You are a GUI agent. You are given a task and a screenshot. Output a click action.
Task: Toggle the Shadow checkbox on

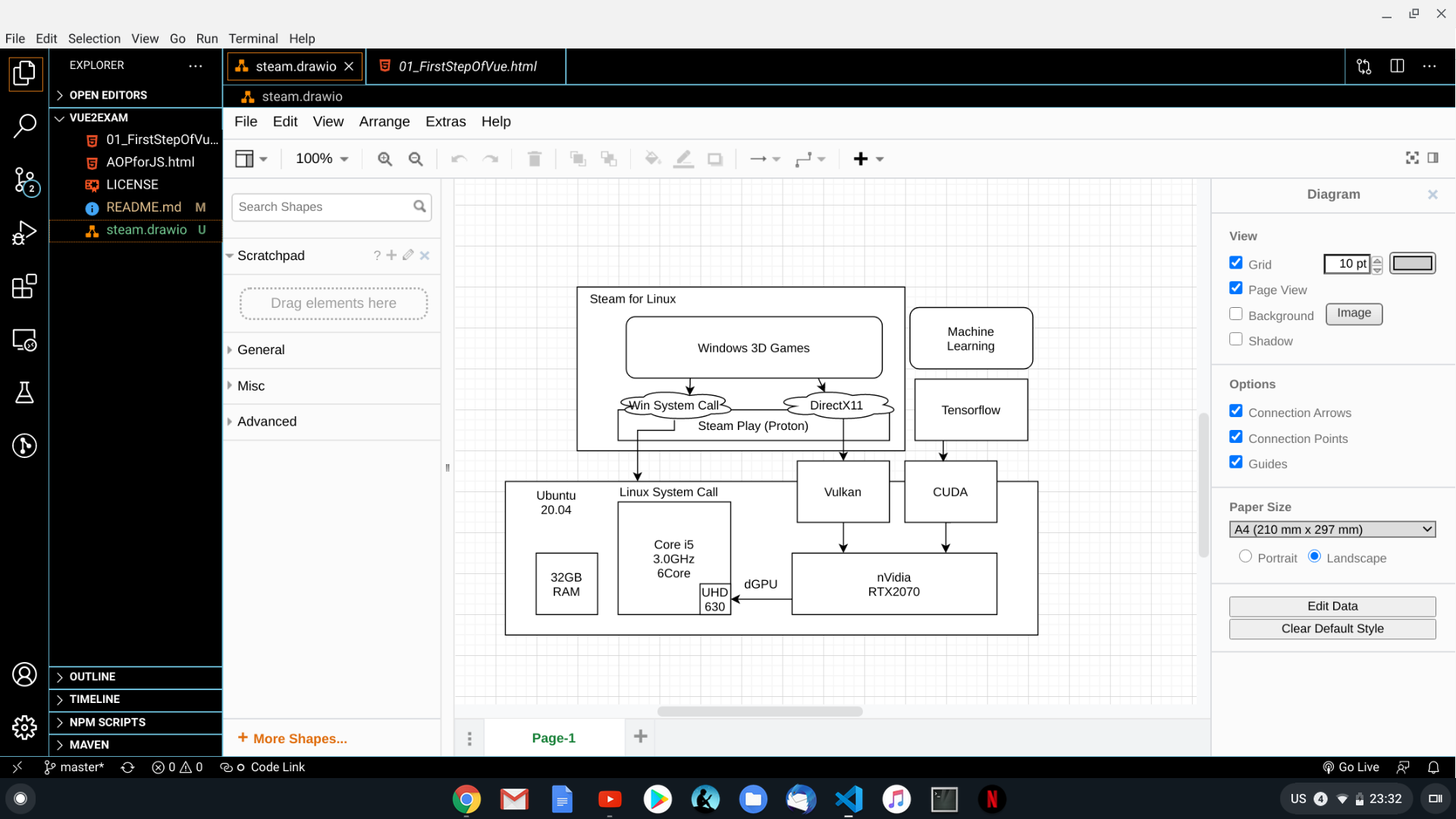tap(1236, 339)
